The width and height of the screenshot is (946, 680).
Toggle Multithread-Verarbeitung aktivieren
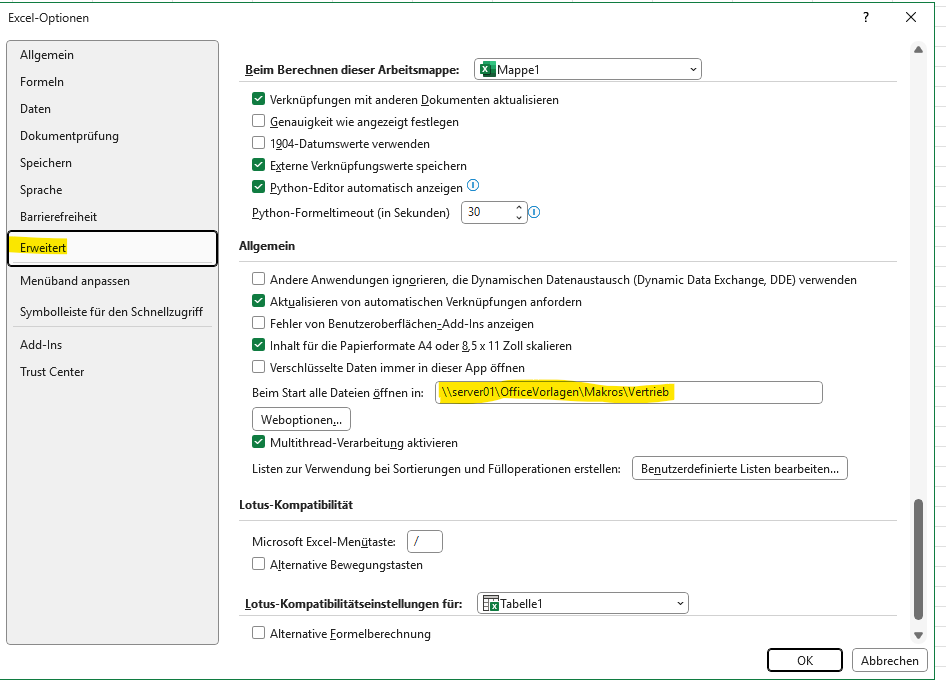[258, 442]
